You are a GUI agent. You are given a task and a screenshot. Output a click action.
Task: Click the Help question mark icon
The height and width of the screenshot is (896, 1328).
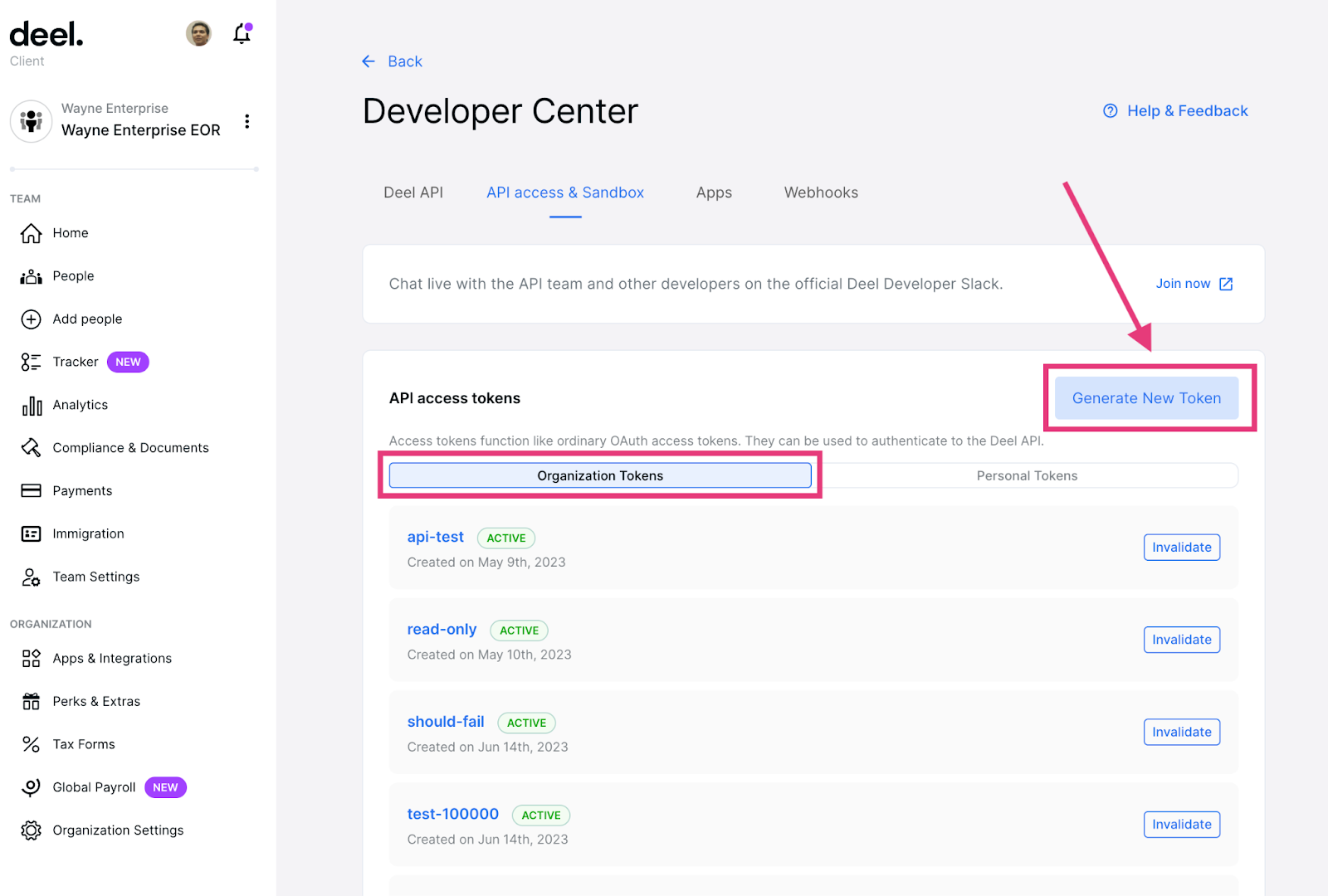pos(1110,111)
